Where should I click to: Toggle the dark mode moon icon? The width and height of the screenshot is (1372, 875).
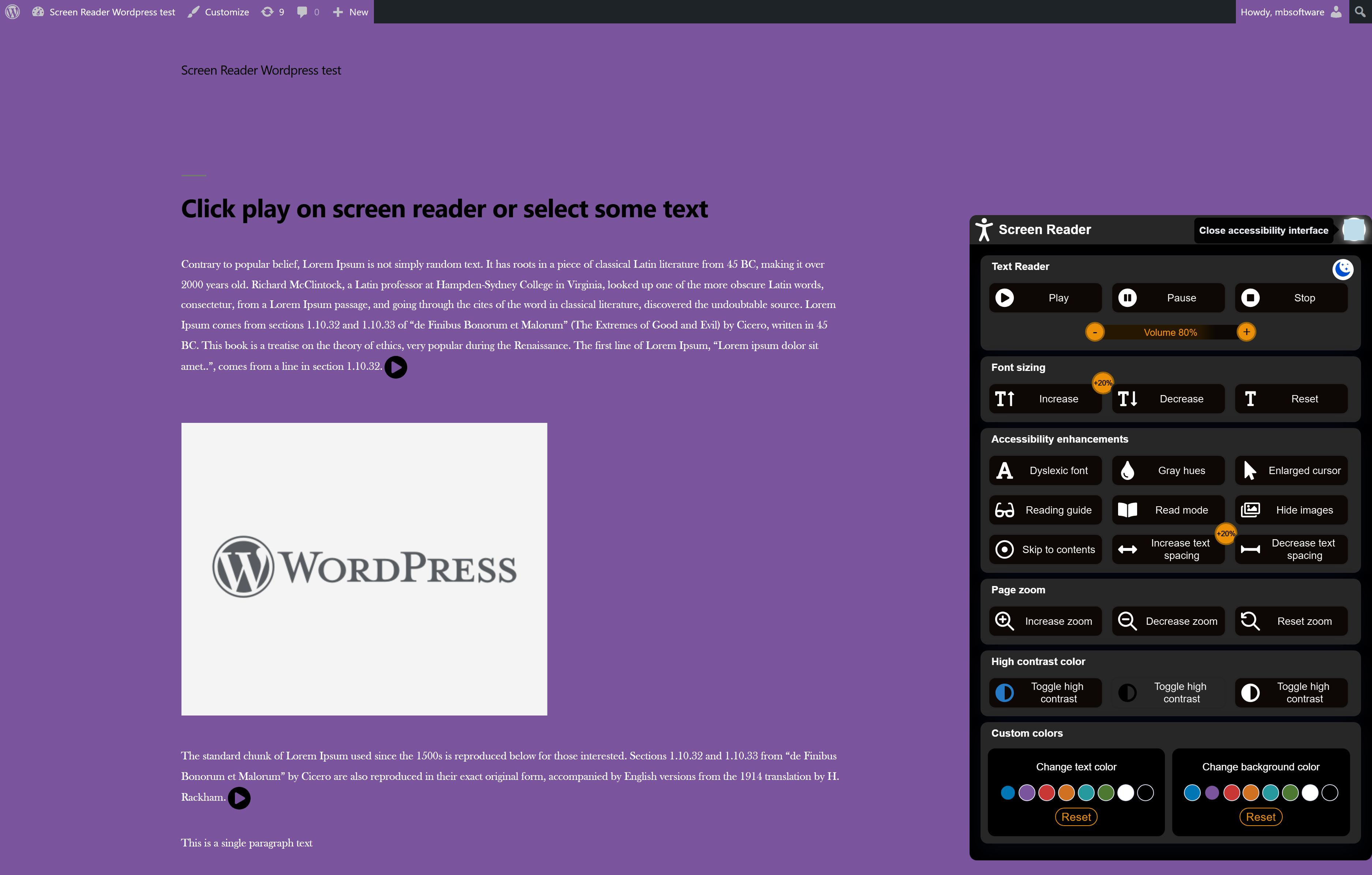tap(1342, 269)
